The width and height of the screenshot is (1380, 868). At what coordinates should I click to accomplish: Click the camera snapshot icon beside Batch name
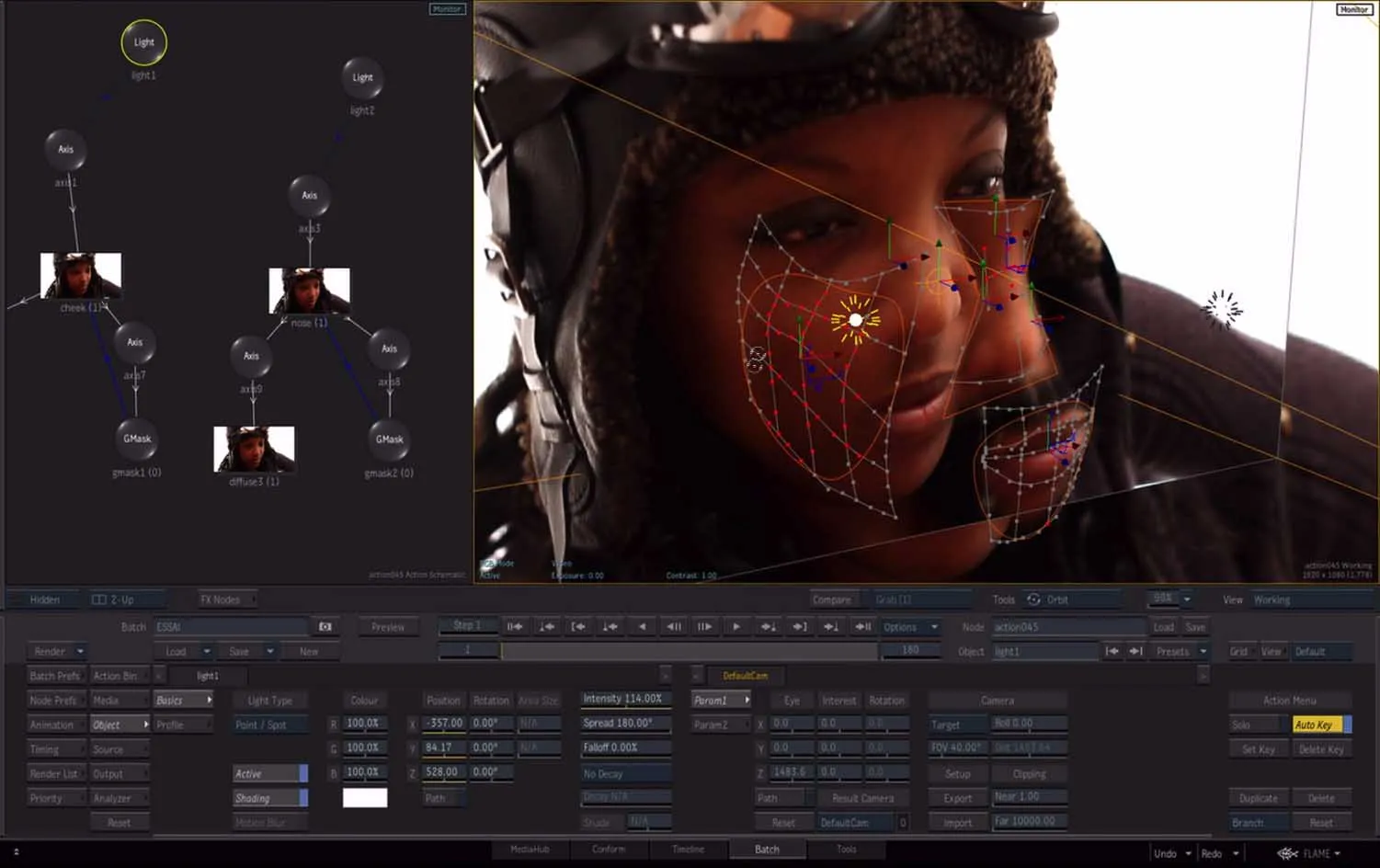(x=325, y=627)
